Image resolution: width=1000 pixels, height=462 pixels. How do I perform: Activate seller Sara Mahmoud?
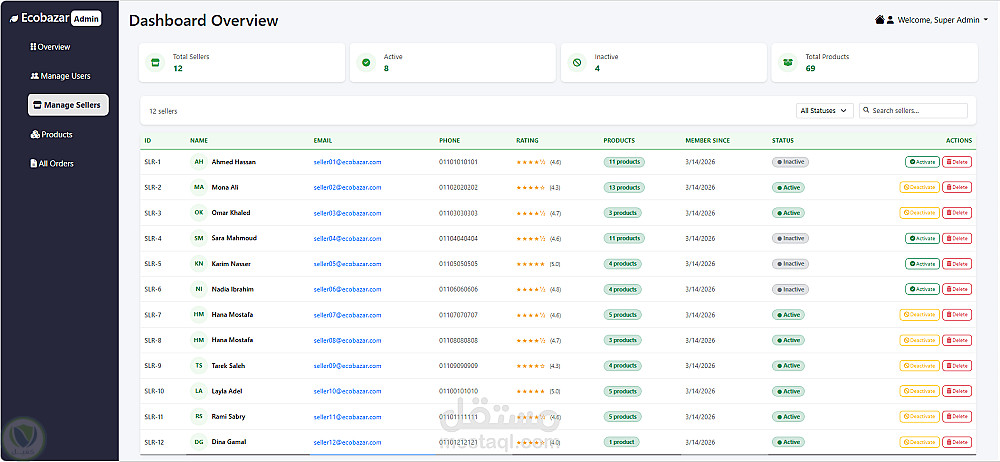click(922, 239)
